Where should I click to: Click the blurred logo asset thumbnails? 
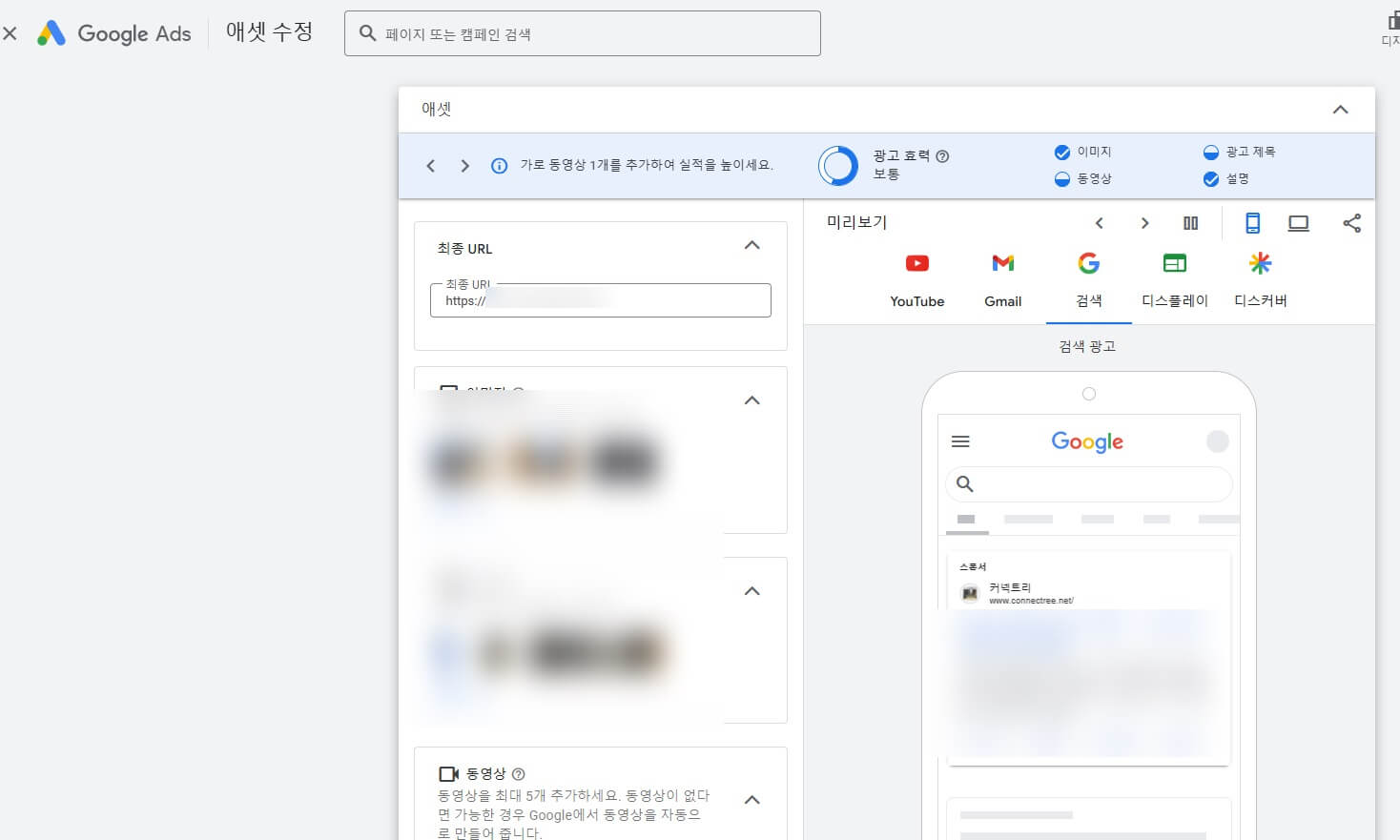(548, 653)
